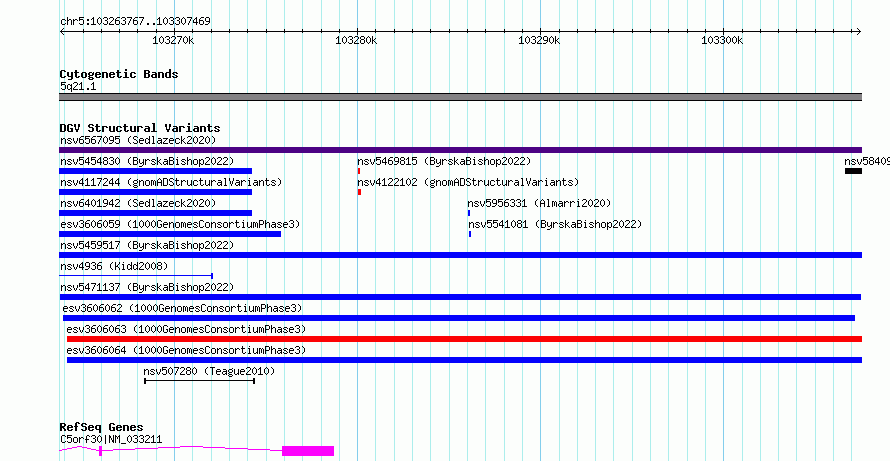Screen dimensions: 890x461
Task: Select nsv5459517 (ByrskaBishop2022) label
Action: click(147, 245)
